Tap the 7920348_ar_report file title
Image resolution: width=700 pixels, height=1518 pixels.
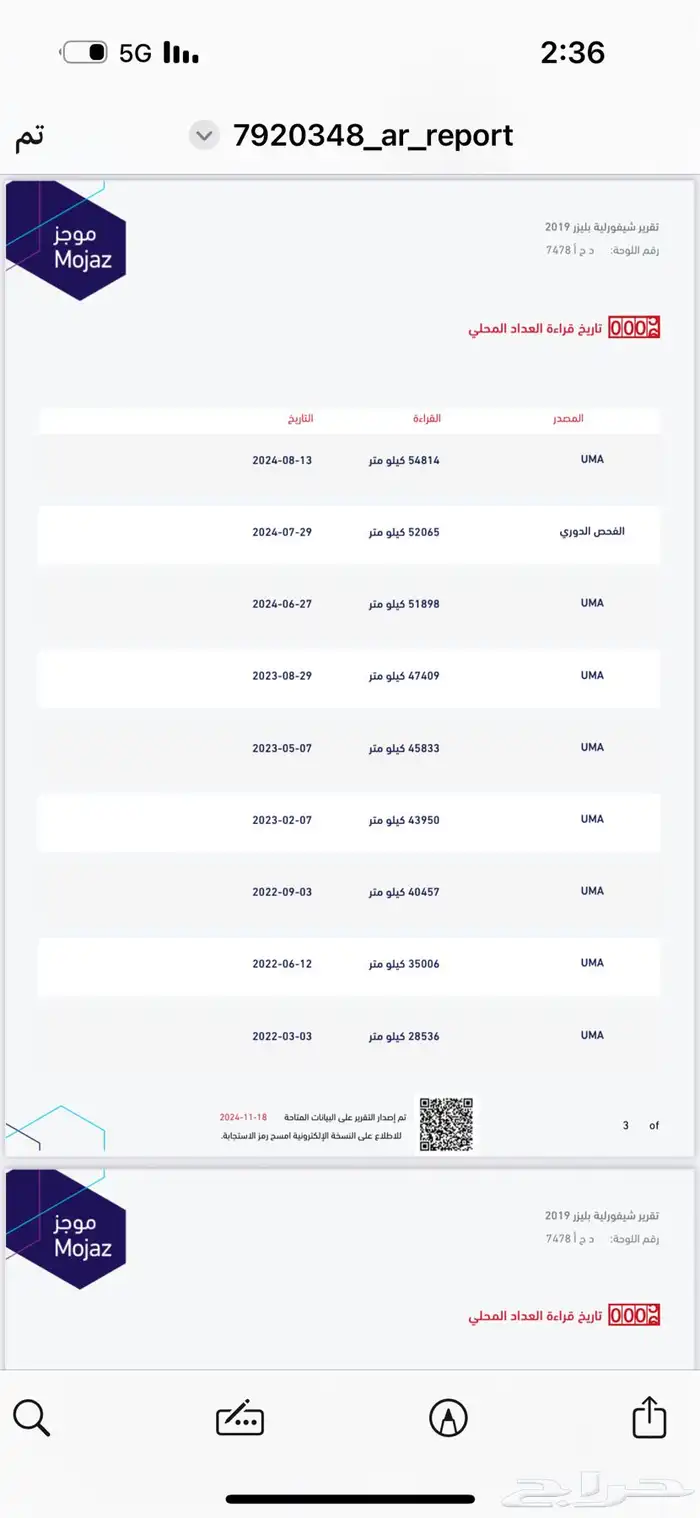pyautogui.click(x=373, y=135)
